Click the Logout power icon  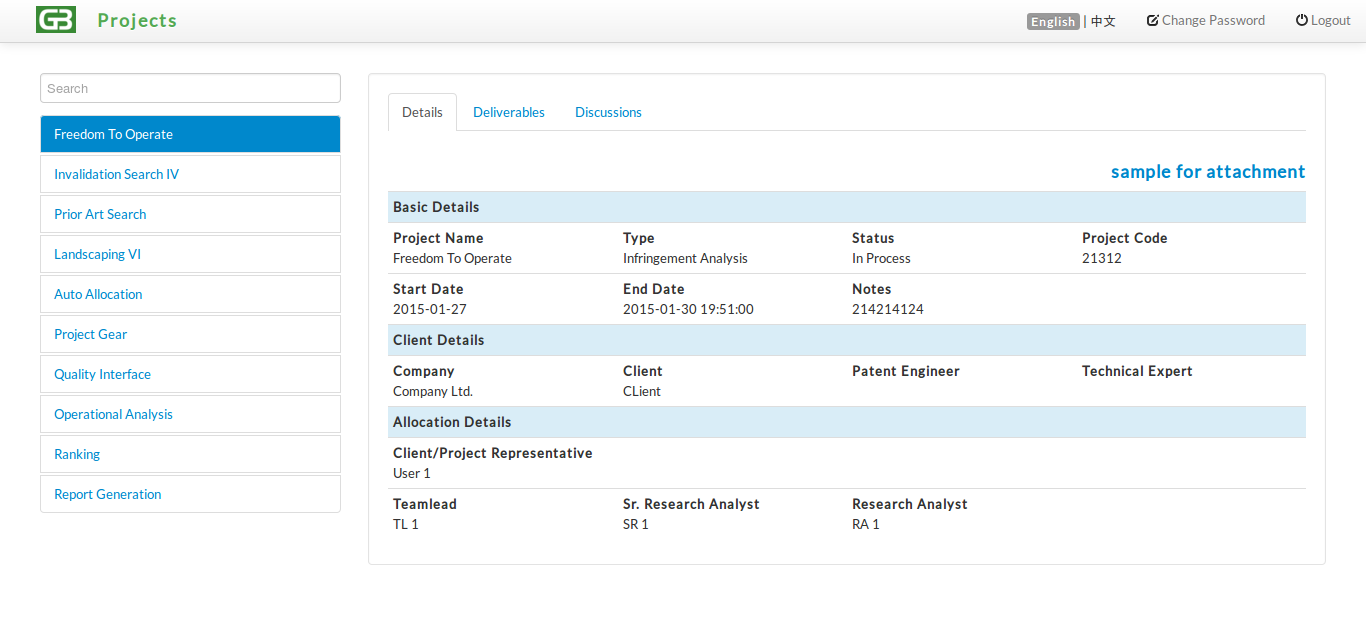[x=1302, y=20]
